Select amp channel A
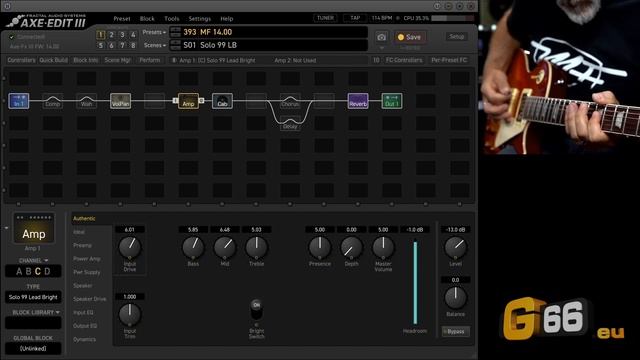 [x=19, y=271]
